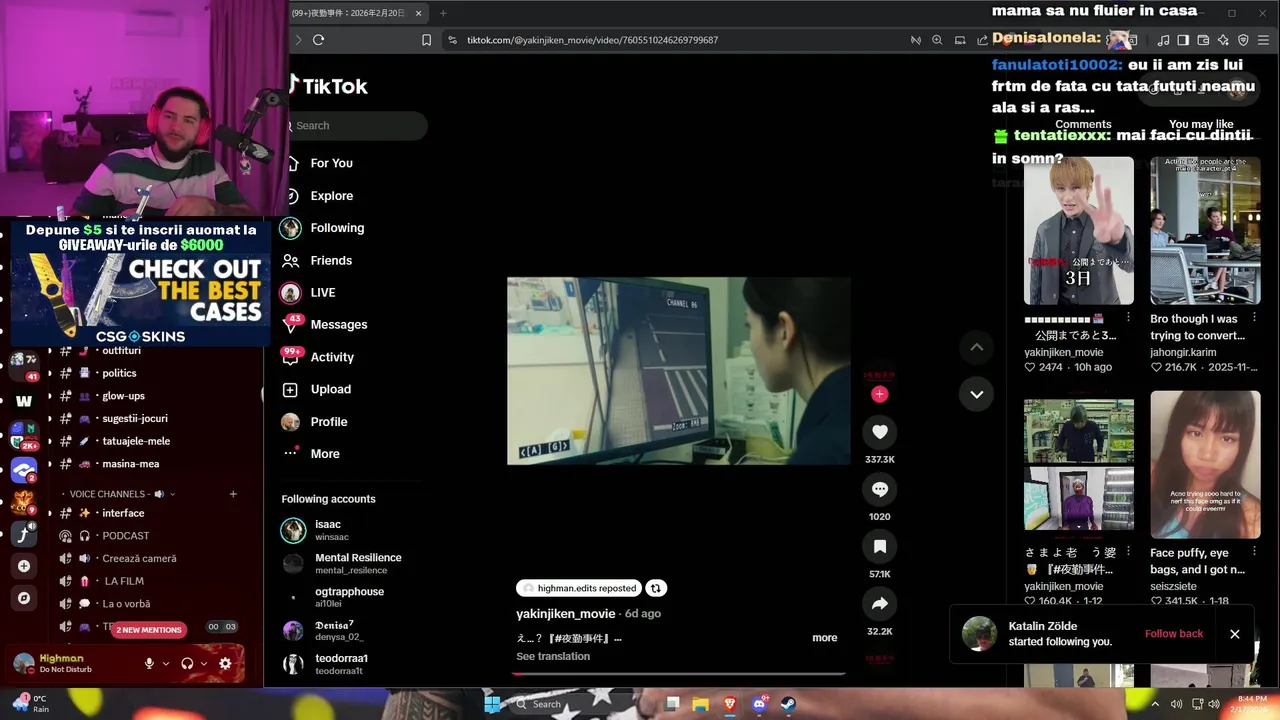Go to next video using down arrow
The width and height of the screenshot is (1280, 720).
[977, 394]
